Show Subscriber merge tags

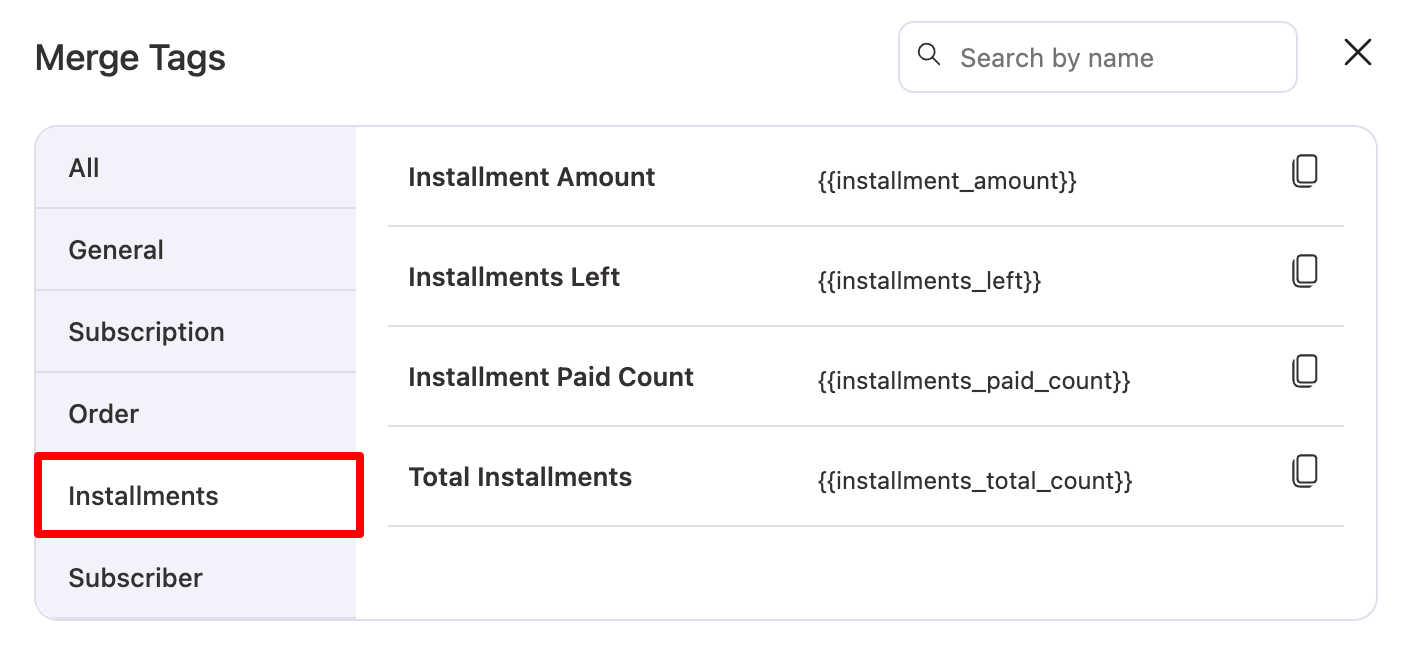pos(135,577)
